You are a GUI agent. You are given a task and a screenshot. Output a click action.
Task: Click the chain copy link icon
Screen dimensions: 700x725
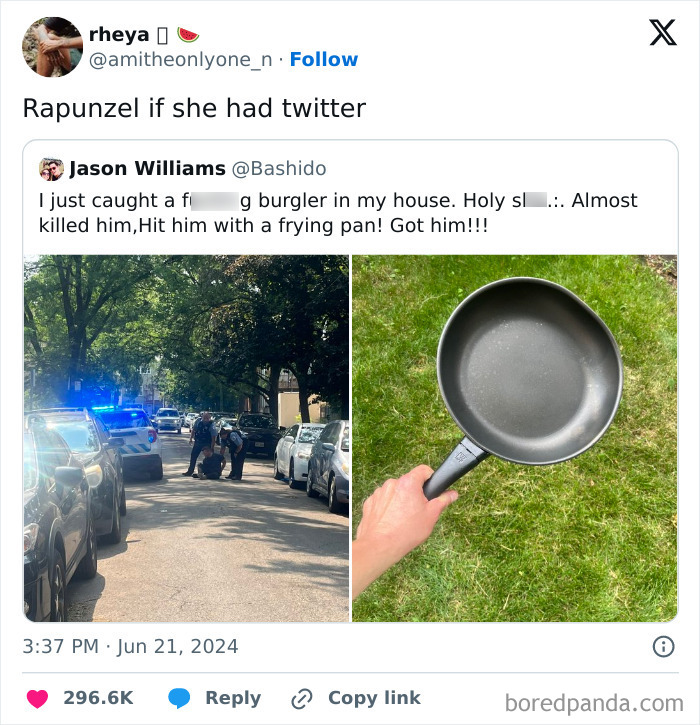coord(301,698)
